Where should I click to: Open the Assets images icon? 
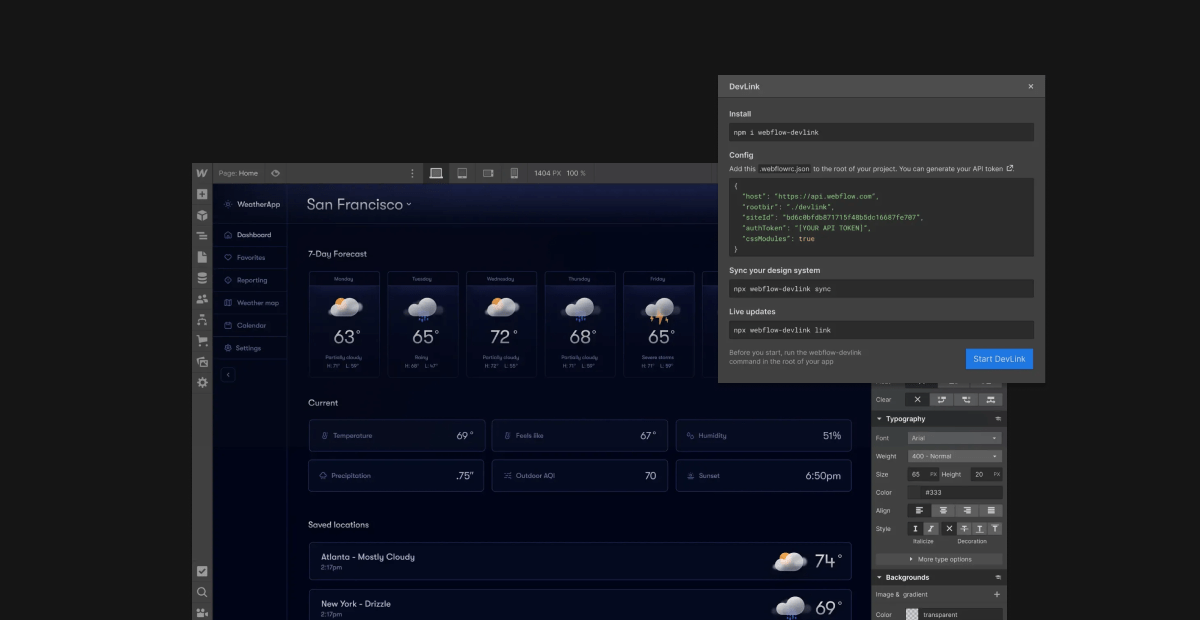(x=202, y=362)
